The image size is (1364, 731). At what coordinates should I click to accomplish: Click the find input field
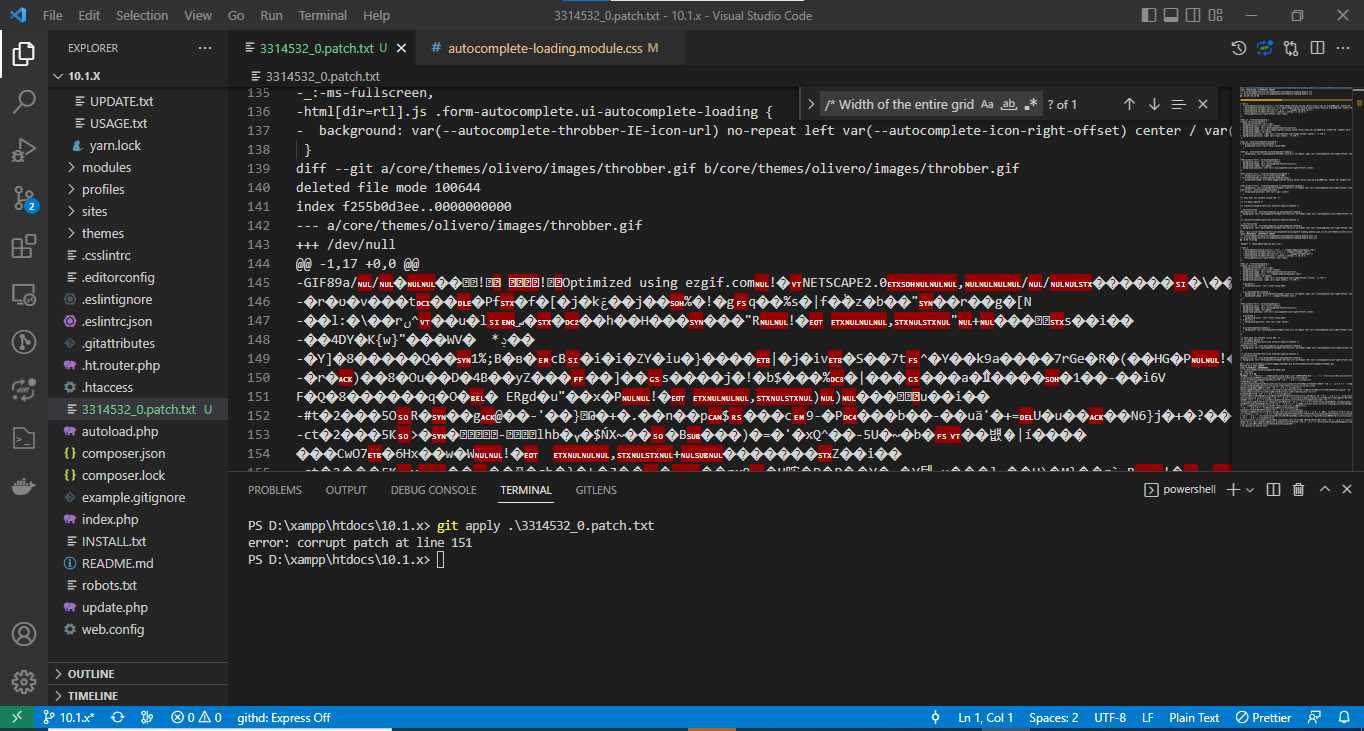click(x=897, y=104)
